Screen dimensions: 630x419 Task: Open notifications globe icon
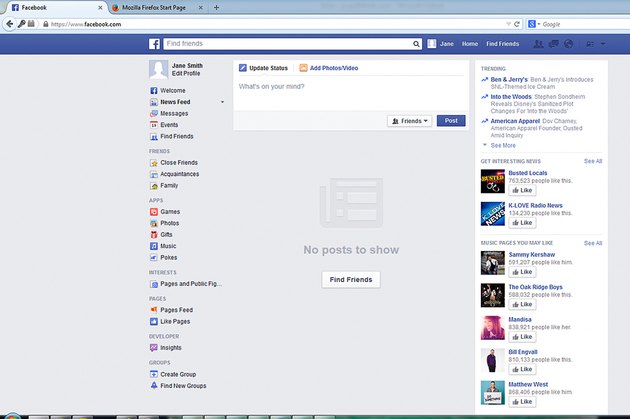coord(568,44)
